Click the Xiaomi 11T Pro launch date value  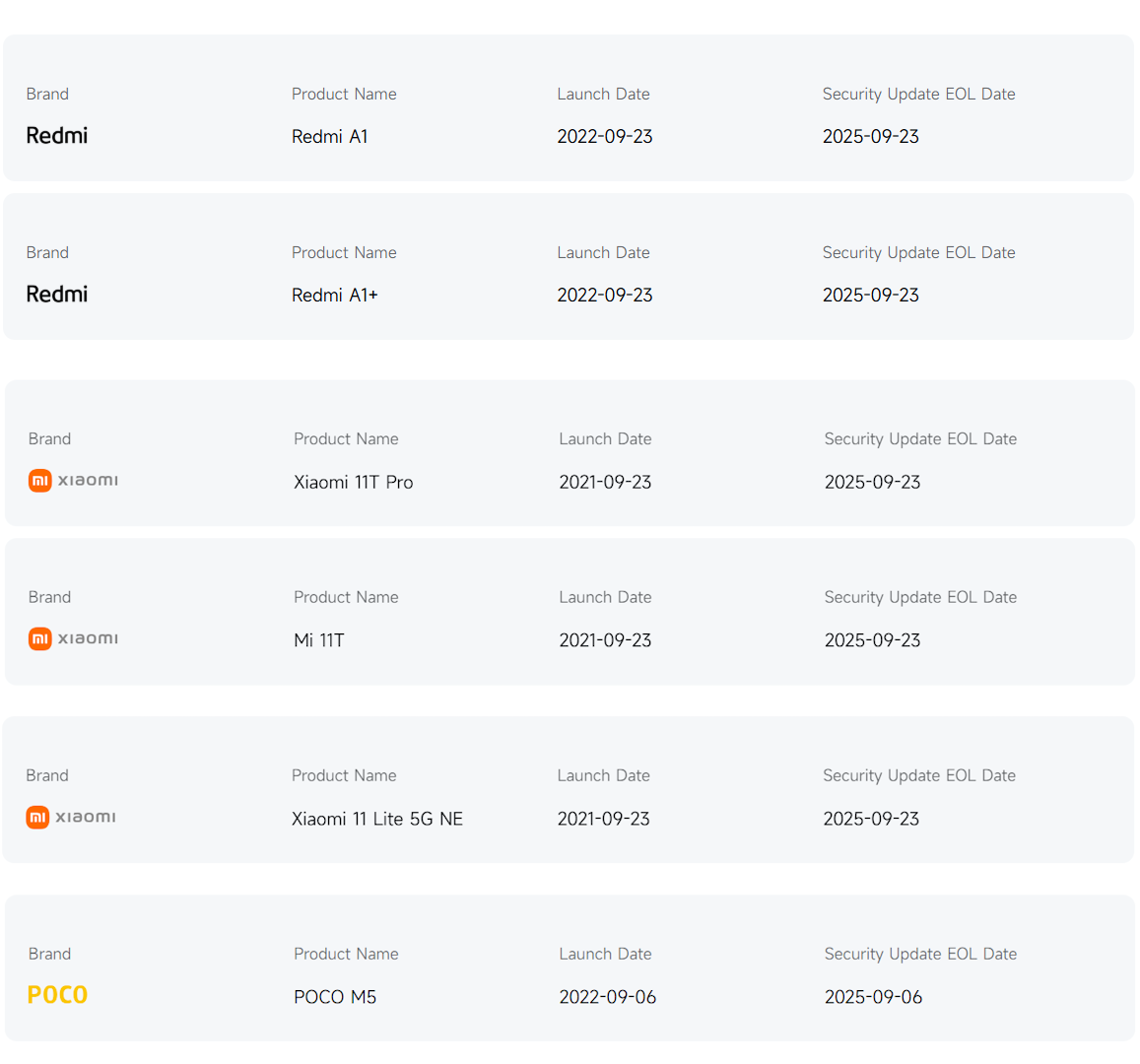605,483
